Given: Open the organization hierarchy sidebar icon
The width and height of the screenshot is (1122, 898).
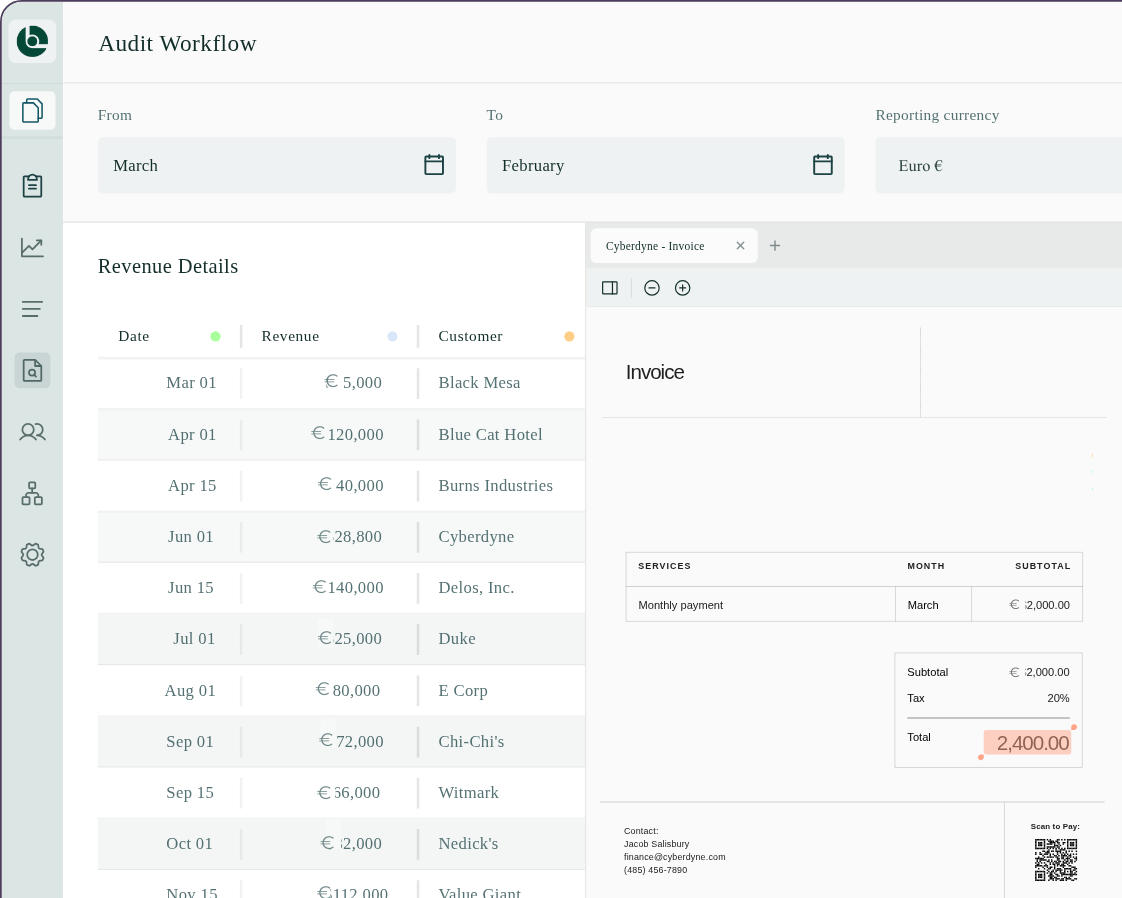Looking at the screenshot, I should click(32, 493).
